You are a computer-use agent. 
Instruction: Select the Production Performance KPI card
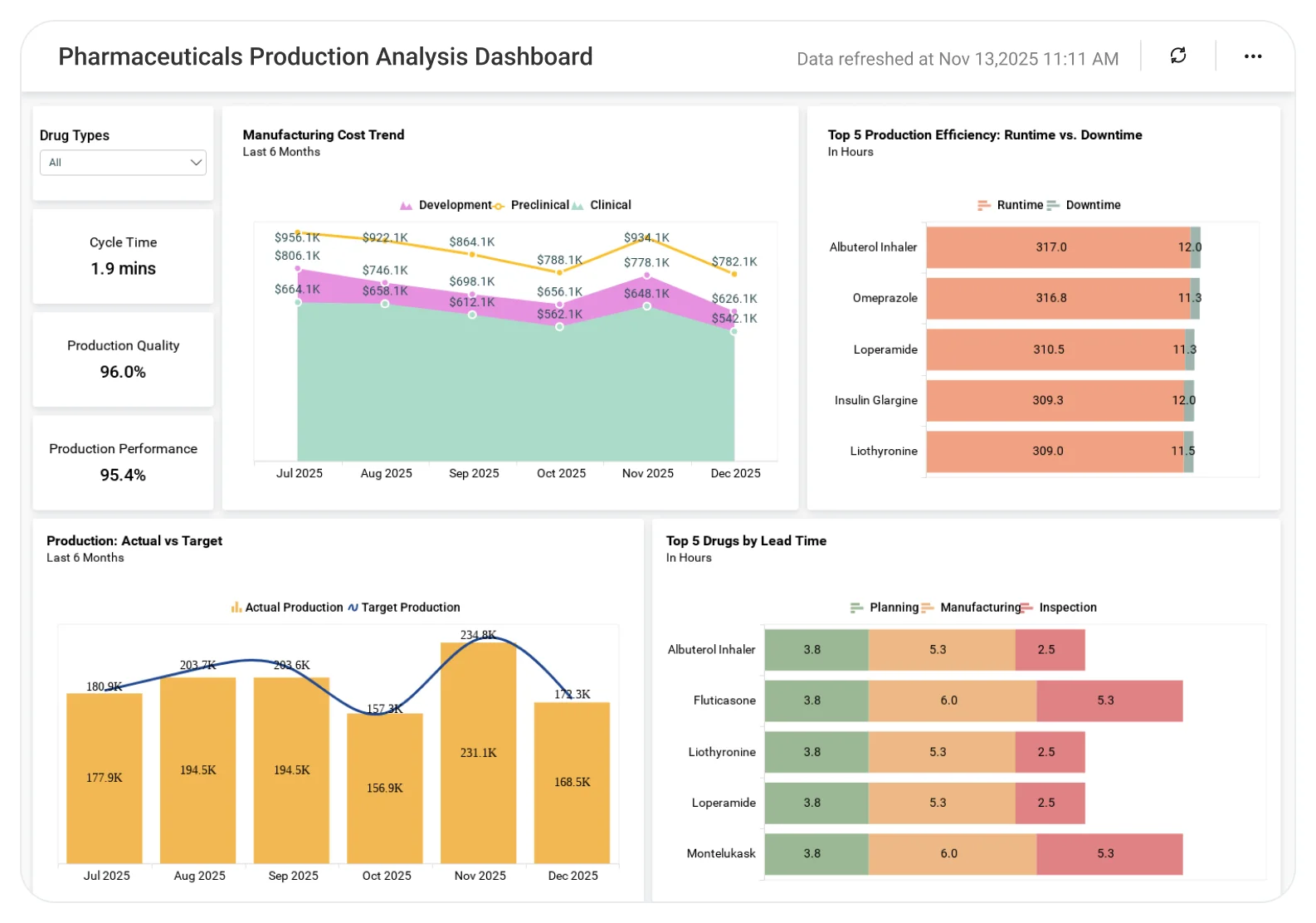123,462
